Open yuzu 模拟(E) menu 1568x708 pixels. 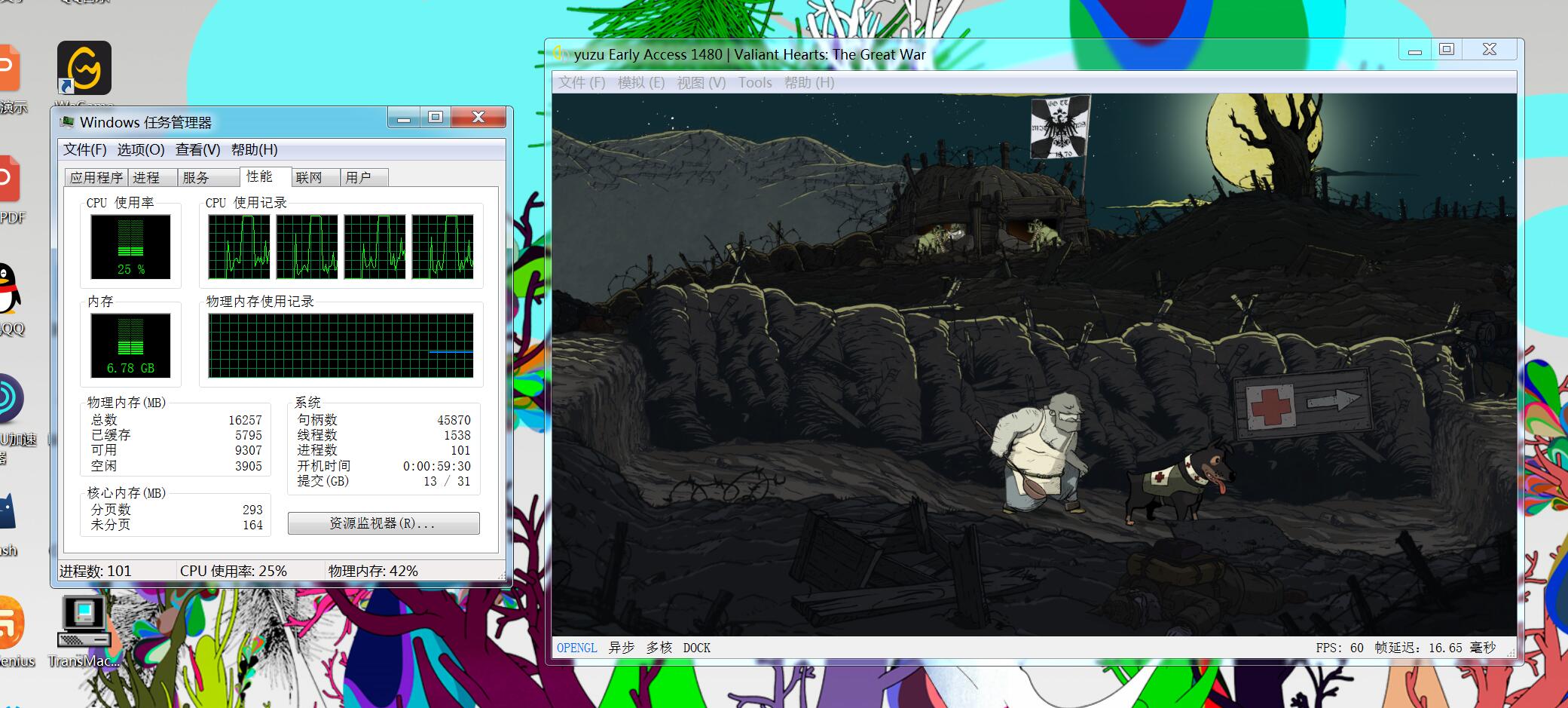641,82
